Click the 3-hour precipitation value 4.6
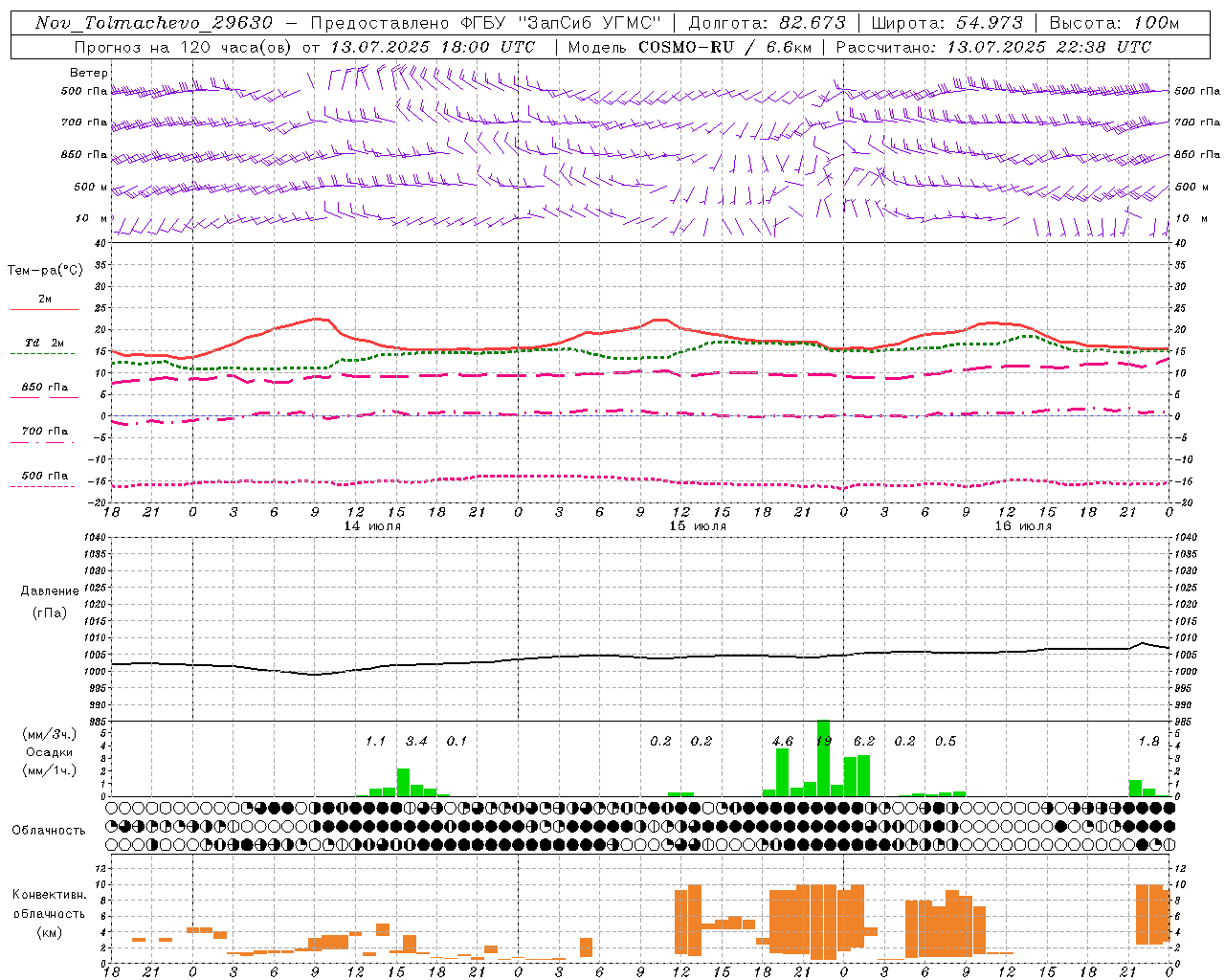The height and width of the screenshot is (980, 1225). point(782,741)
